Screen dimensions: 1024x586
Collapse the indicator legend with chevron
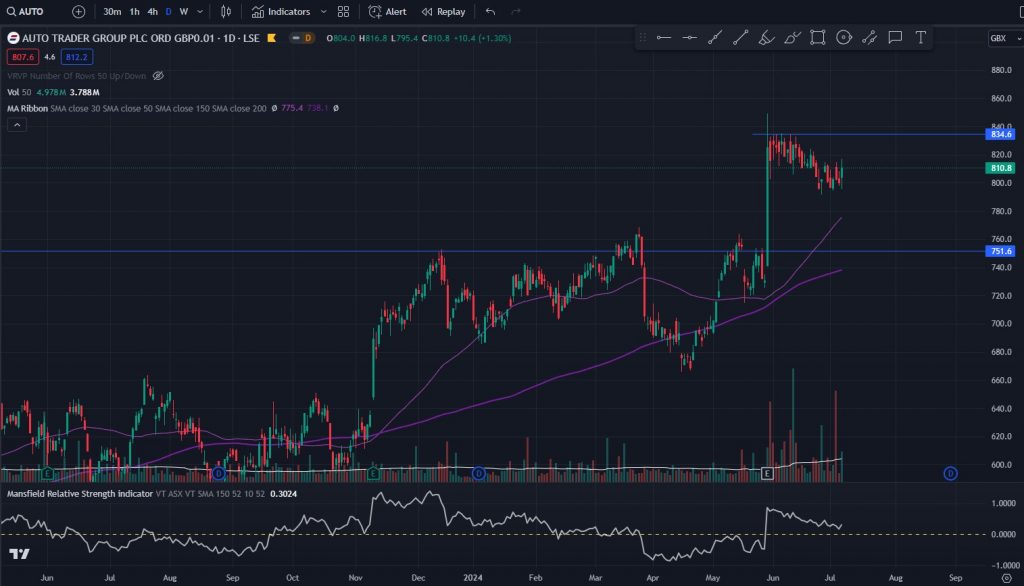[x=16, y=125]
